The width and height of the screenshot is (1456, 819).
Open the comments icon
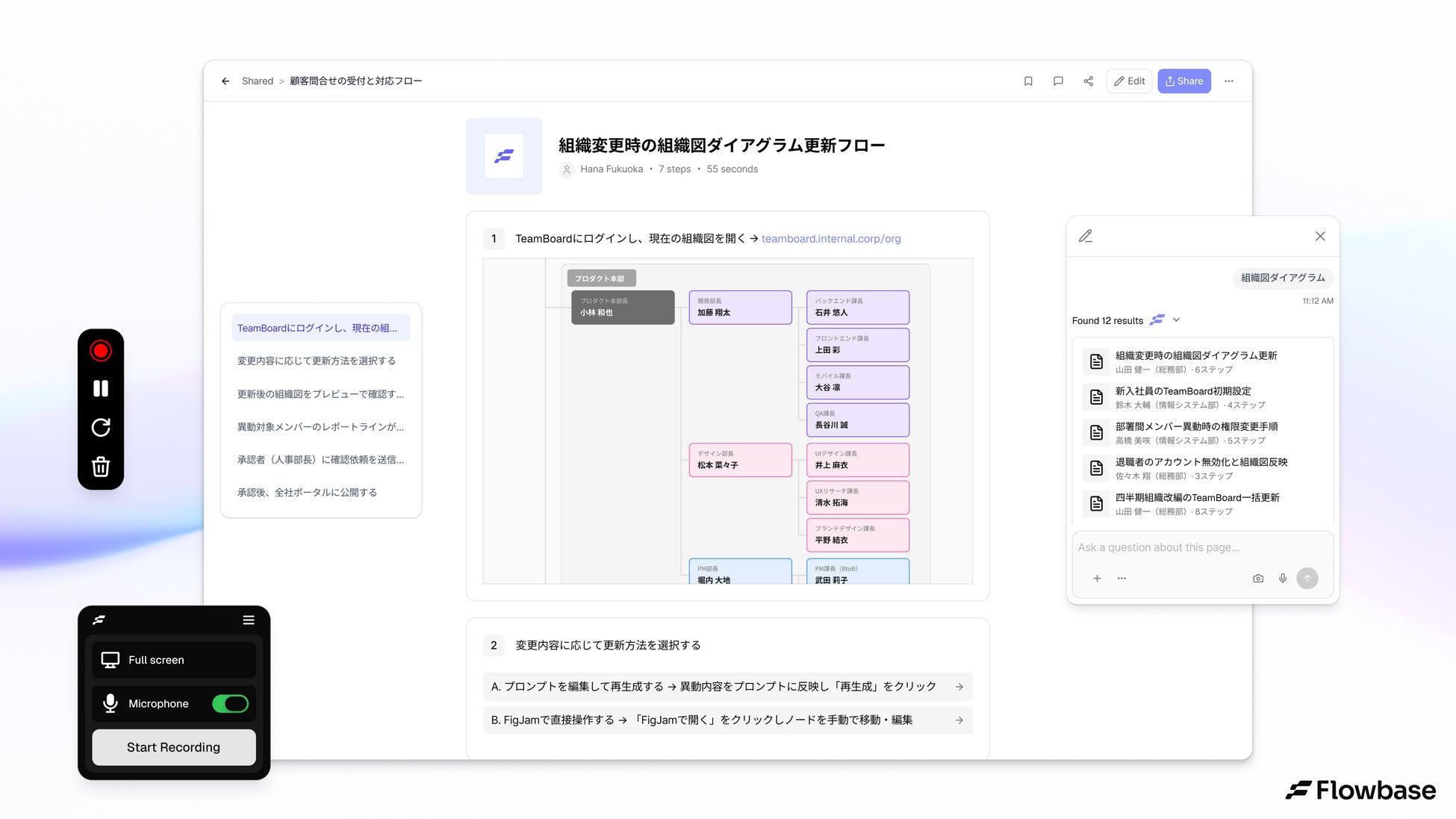pyautogui.click(x=1058, y=81)
